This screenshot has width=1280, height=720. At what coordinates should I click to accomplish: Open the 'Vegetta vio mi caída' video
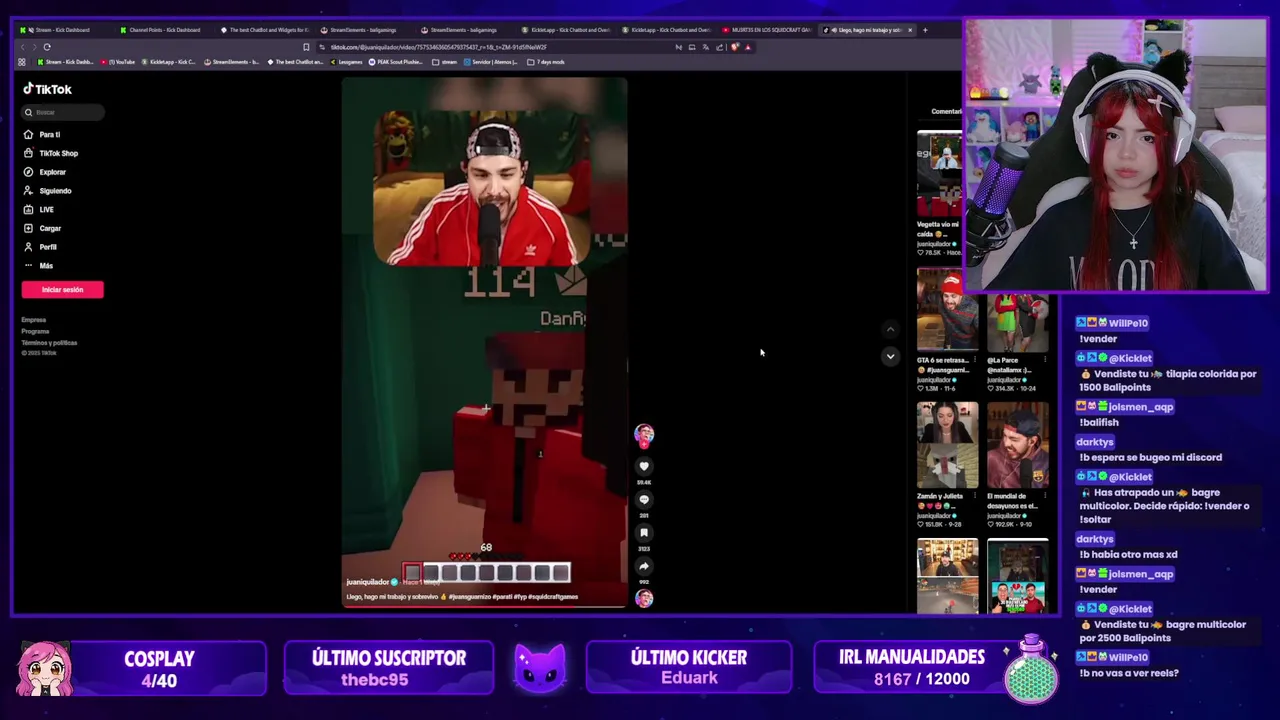[x=939, y=174]
